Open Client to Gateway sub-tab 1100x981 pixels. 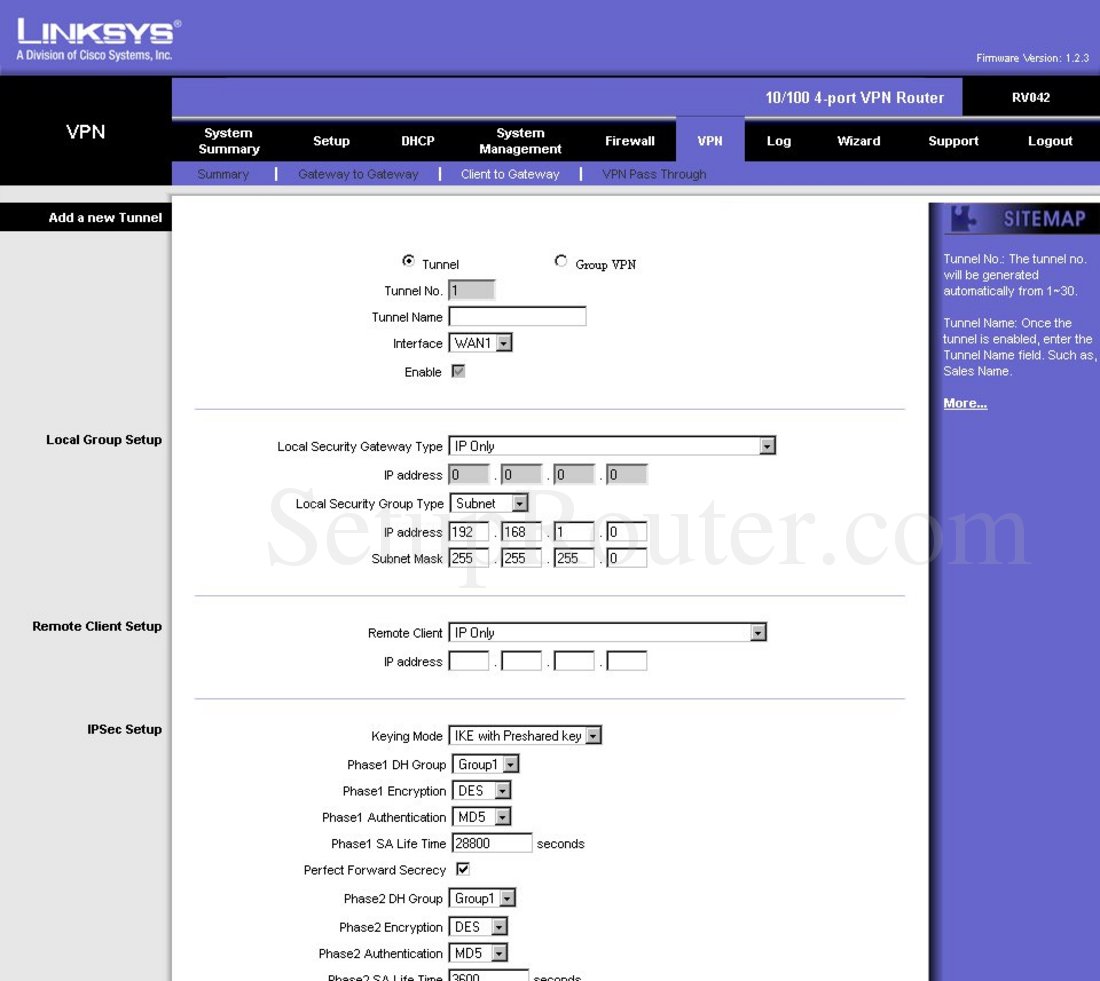[x=510, y=174]
